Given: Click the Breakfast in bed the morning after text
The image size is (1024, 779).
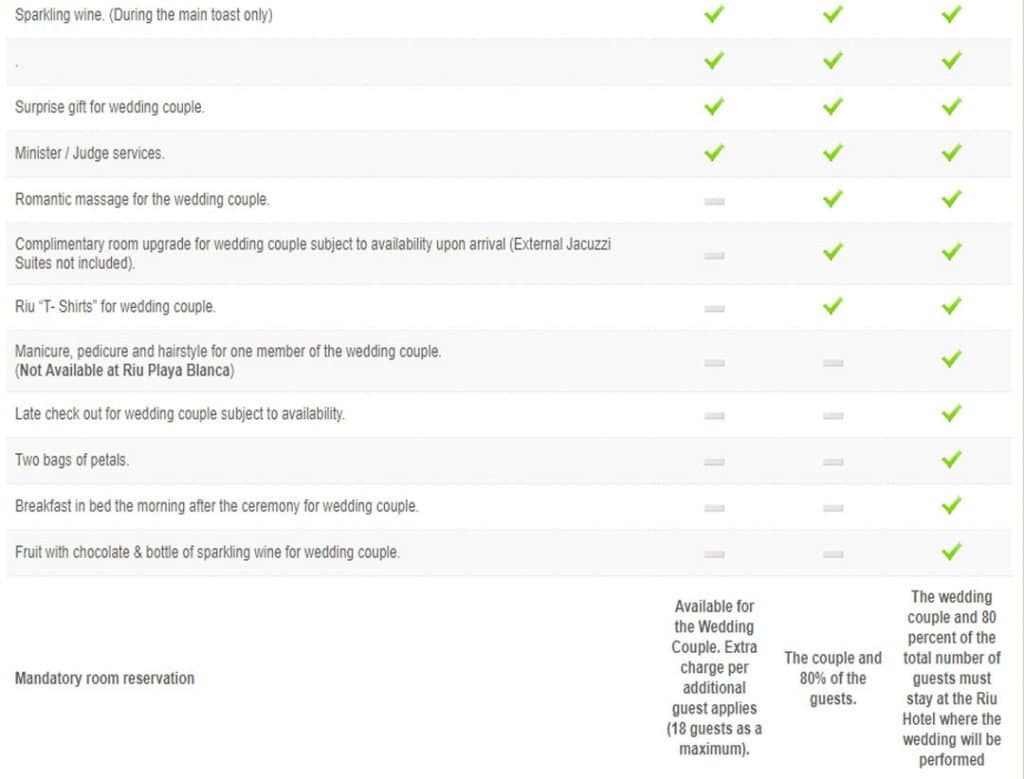Looking at the screenshot, I should (x=216, y=505).
